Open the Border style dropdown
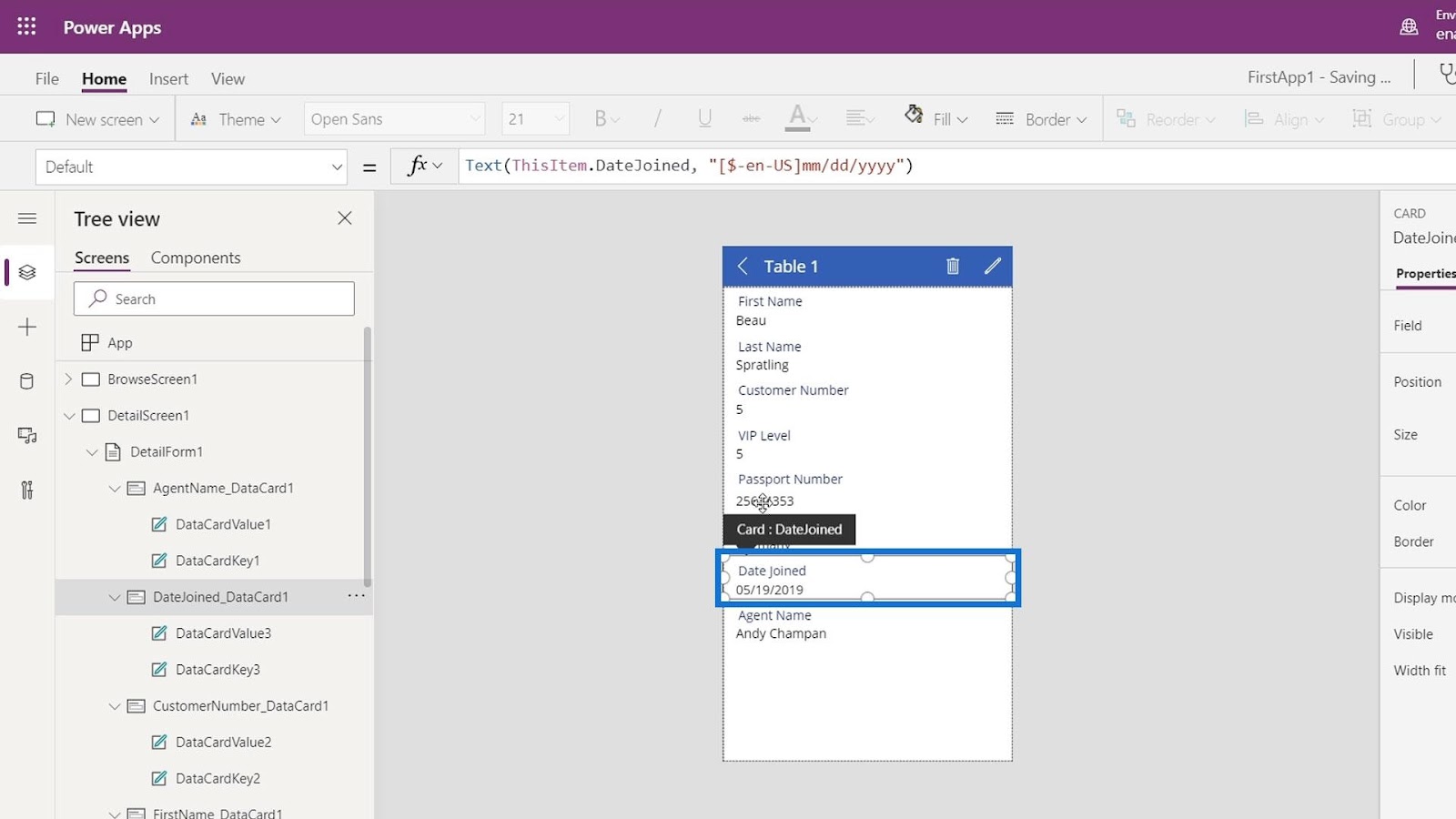The image size is (1456, 819). 1041,119
